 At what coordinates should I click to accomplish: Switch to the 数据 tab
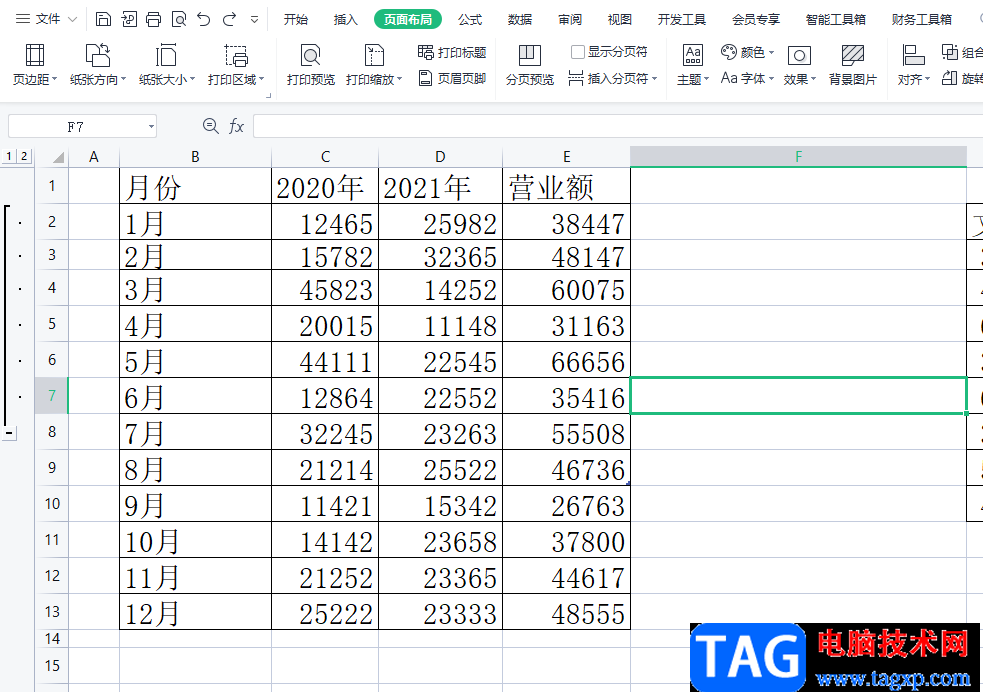pyautogui.click(x=520, y=19)
